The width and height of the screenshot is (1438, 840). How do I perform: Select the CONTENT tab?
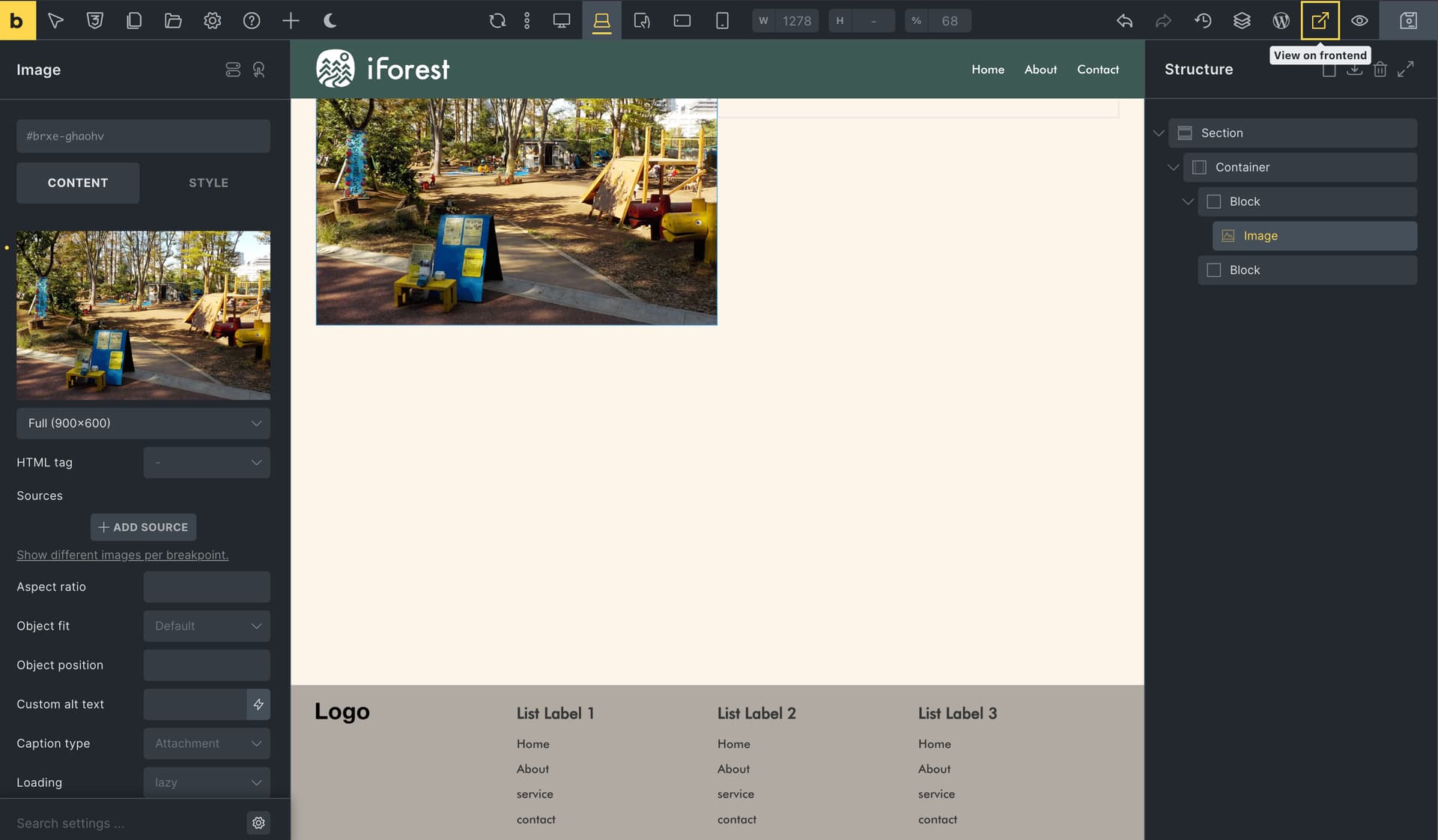click(x=78, y=183)
